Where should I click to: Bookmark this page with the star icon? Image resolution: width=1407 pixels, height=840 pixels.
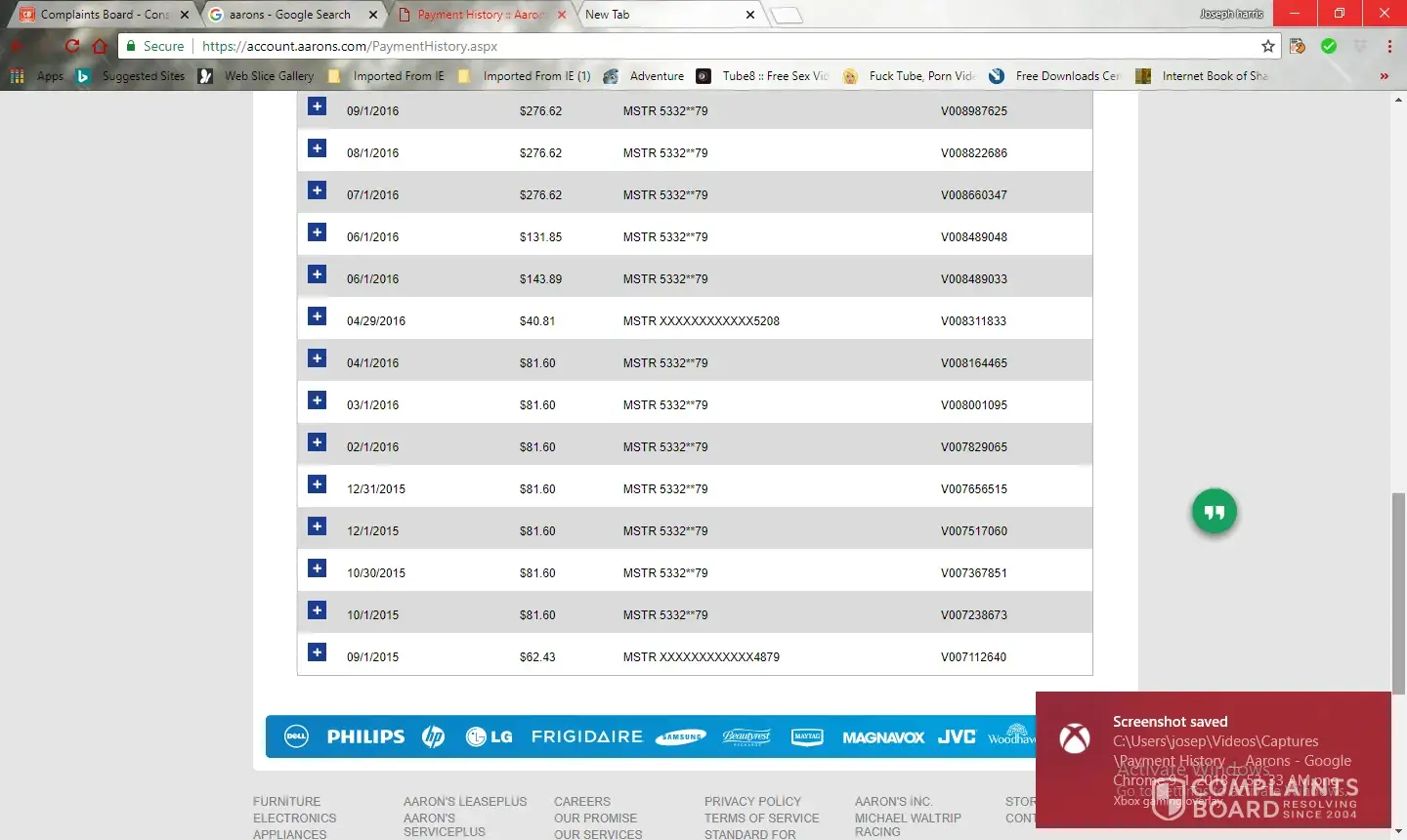[x=1268, y=46]
